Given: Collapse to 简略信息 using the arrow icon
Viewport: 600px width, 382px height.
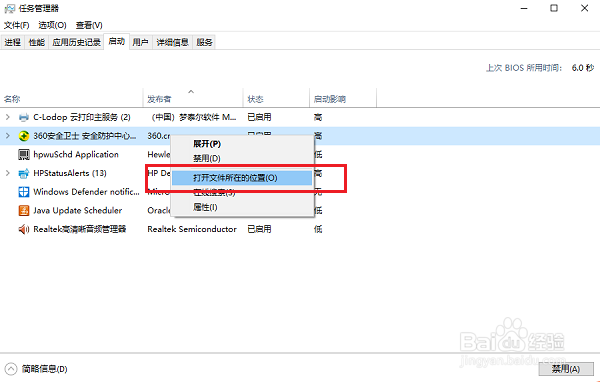Looking at the screenshot, I should click(11, 369).
